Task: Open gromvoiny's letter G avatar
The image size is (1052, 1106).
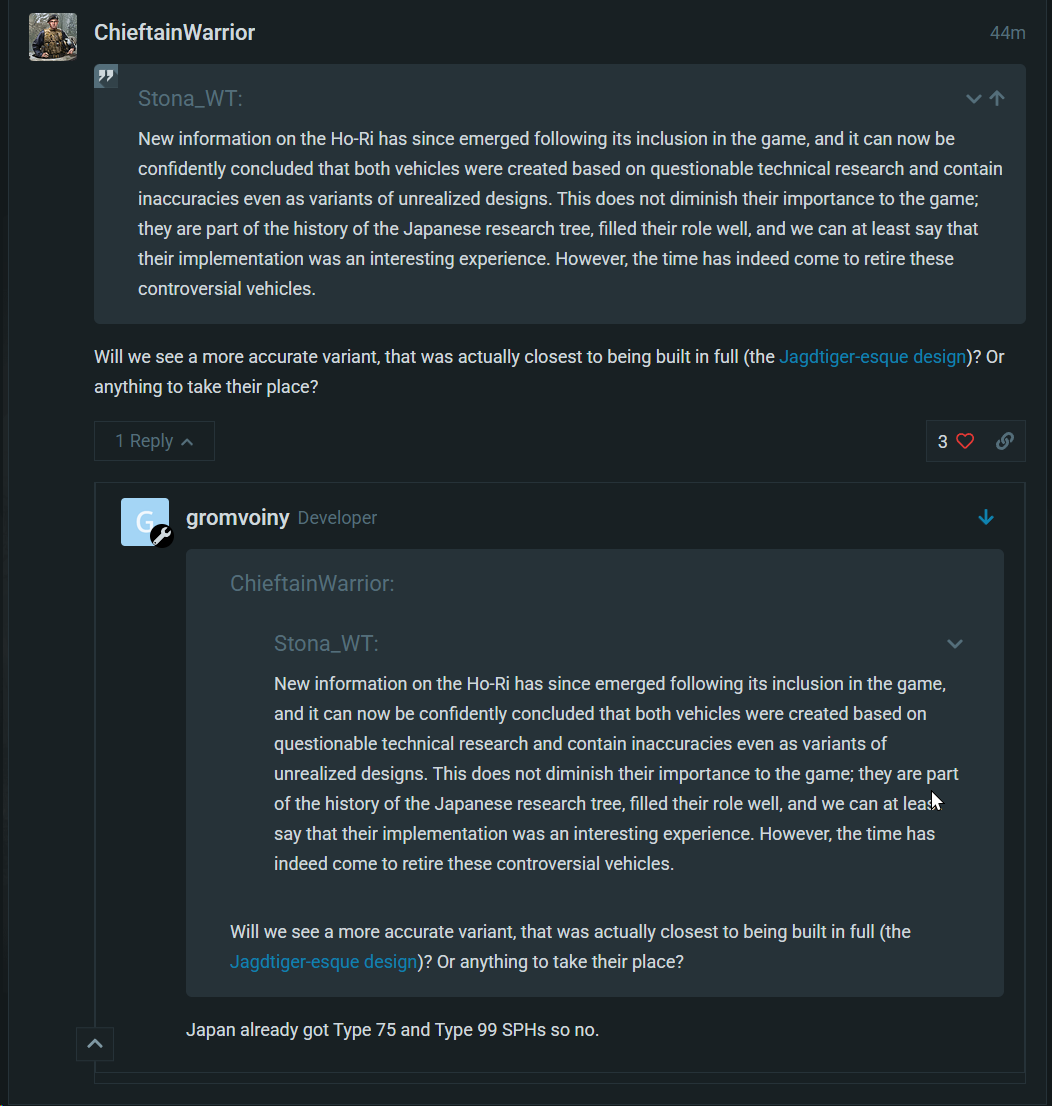Action: point(145,522)
